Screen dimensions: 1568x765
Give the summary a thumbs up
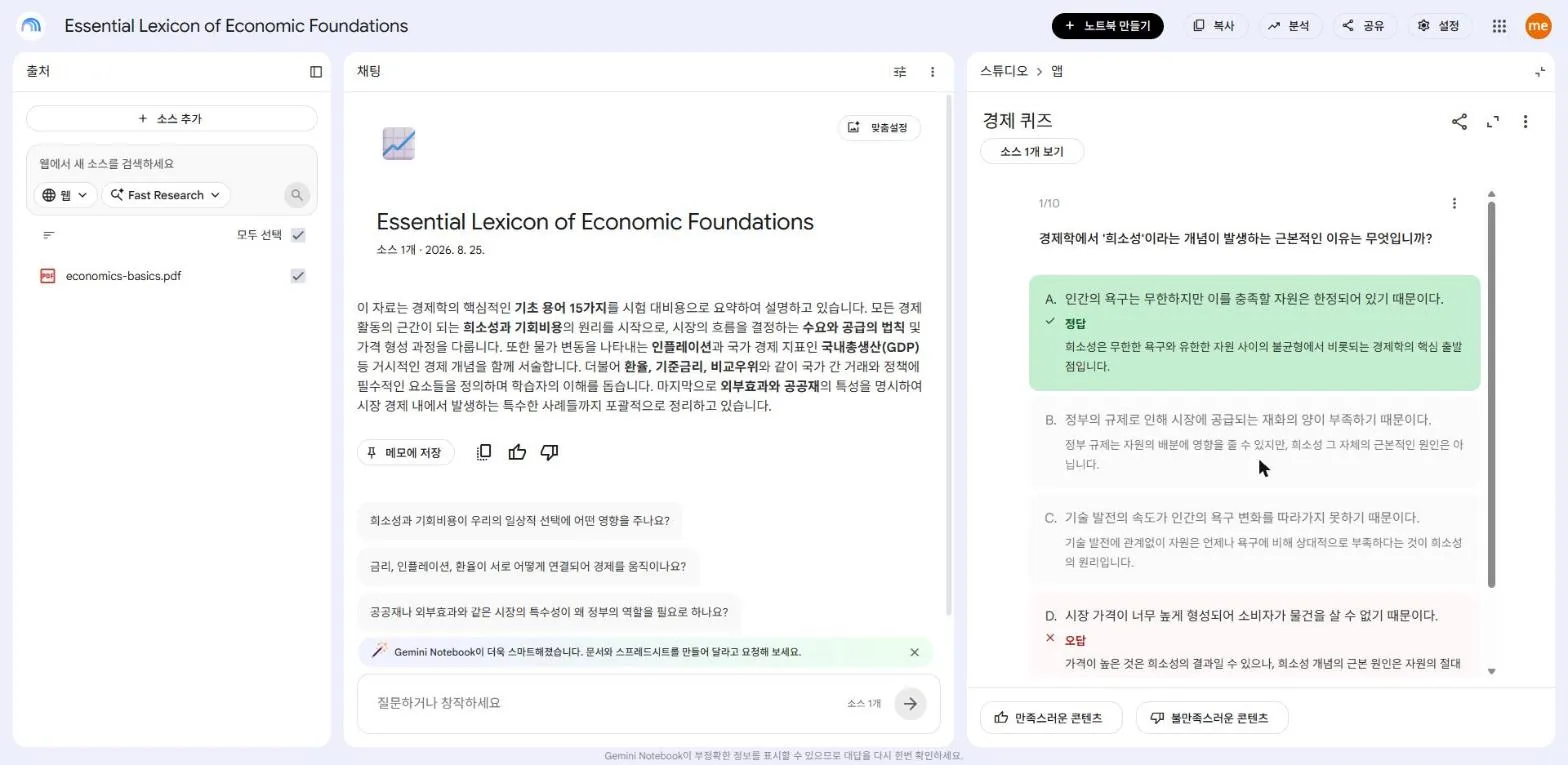517,452
